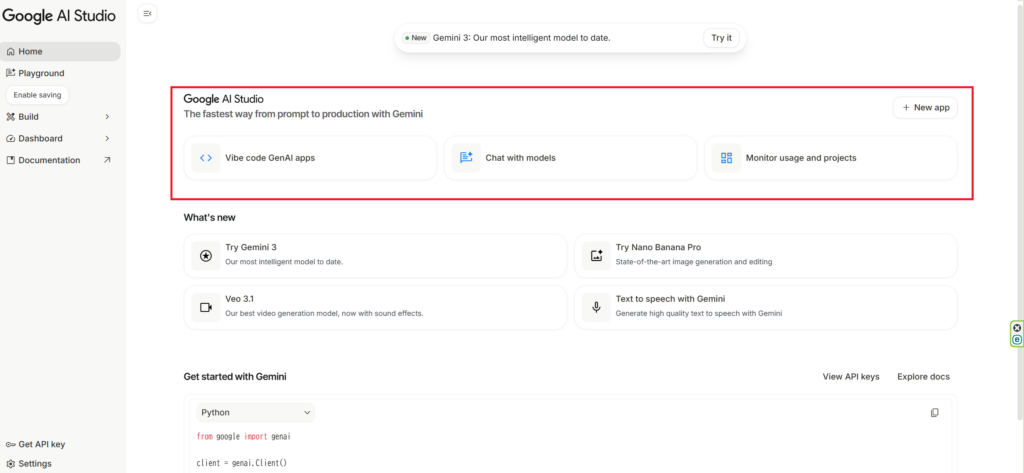
Task: Collapse the sidebar with the panel toggle icon
Action: click(147, 13)
